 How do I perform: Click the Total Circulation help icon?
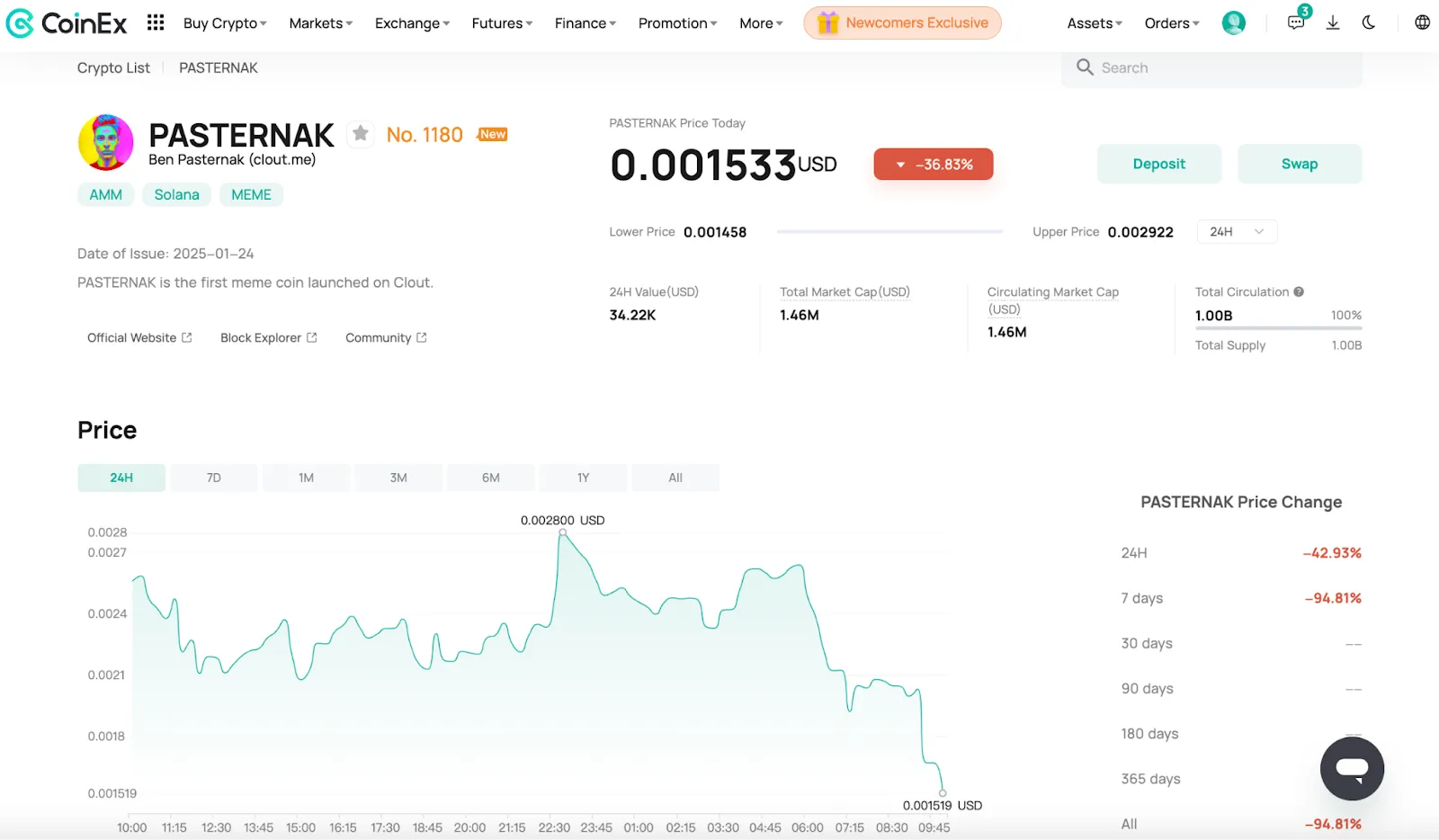pos(1299,292)
